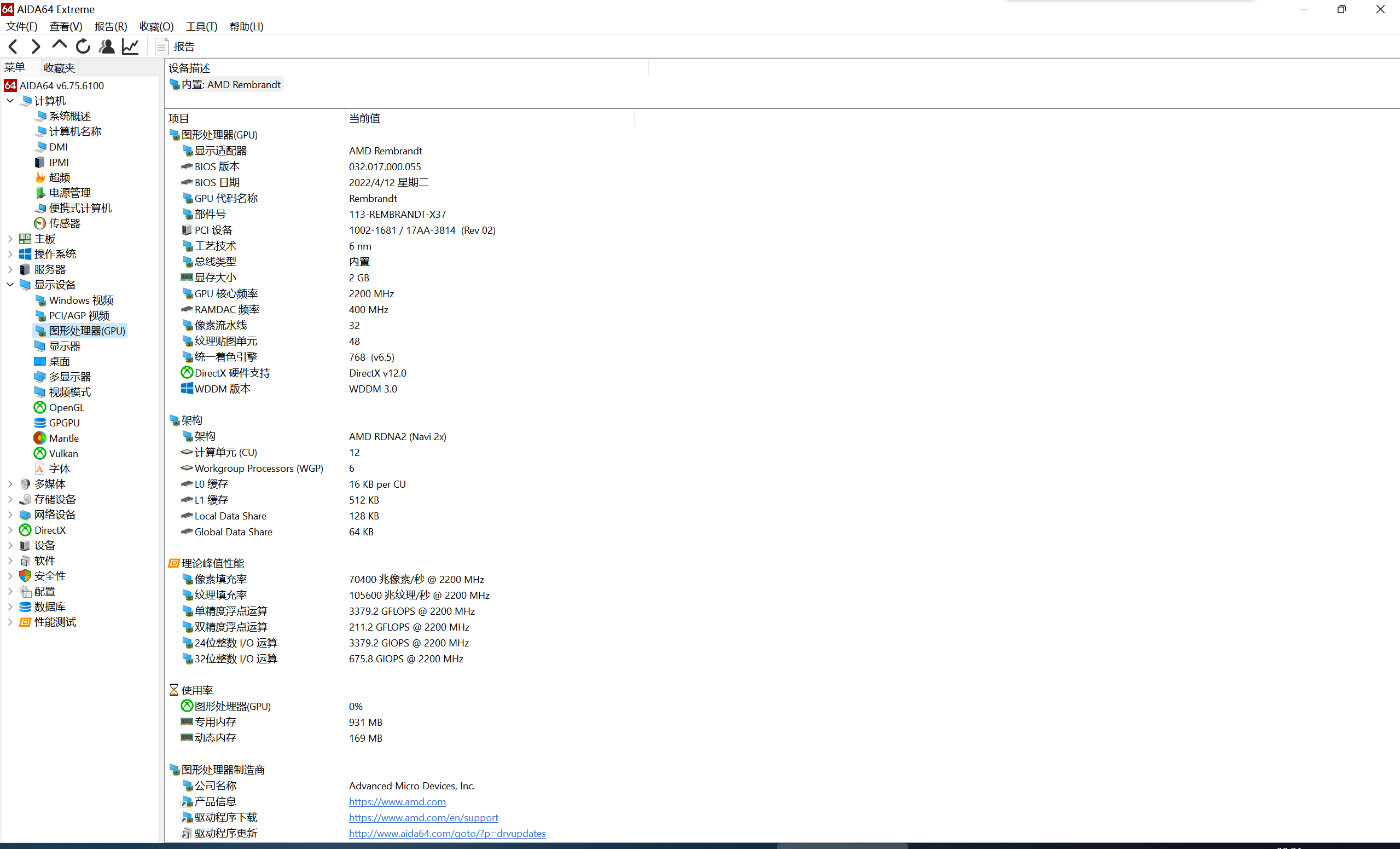Click the flame icon next to 超频
This screenshot has height=849, width=1400.
pyautogui.click(x=40, y=177)
